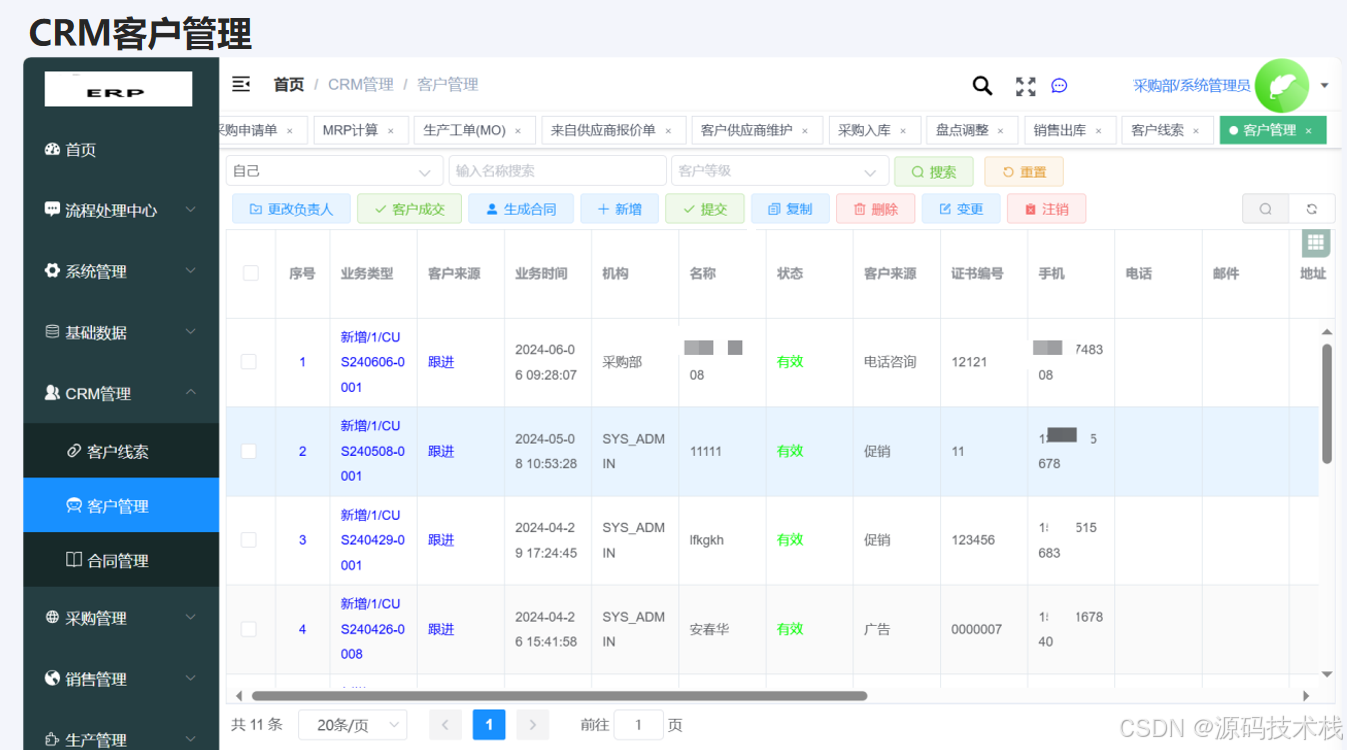Click the orange 重置 button
Viewport: 1347px width, 750px height.
[1024, 172]
